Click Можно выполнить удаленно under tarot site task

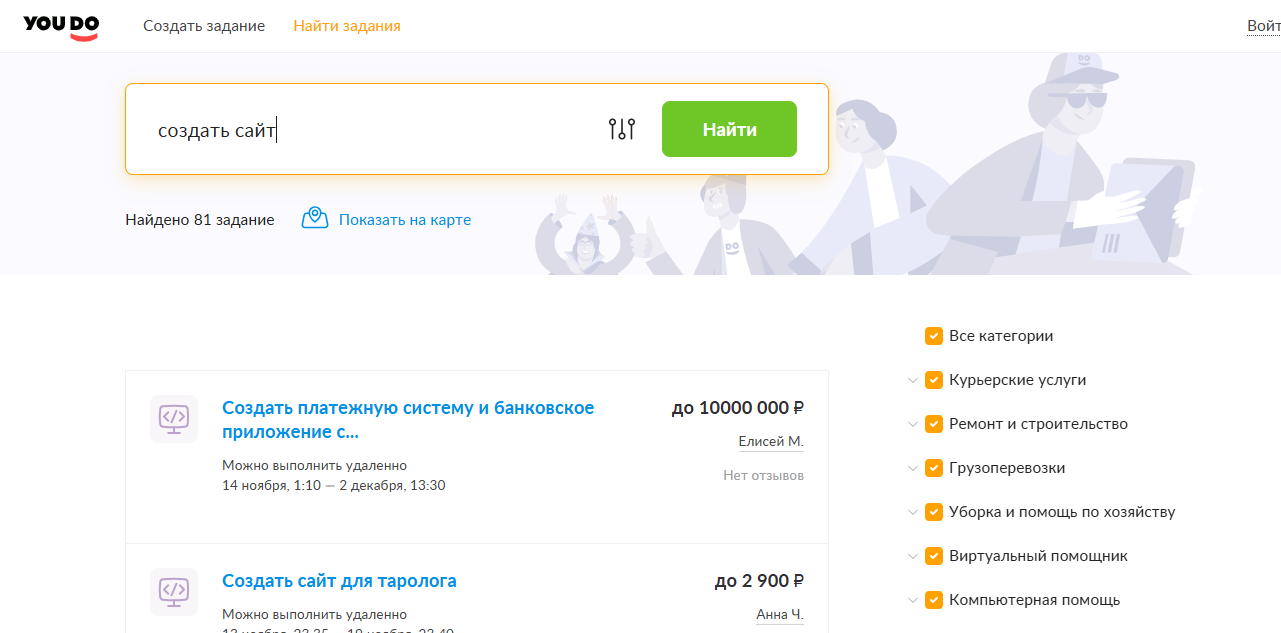(x=315, y=614)
